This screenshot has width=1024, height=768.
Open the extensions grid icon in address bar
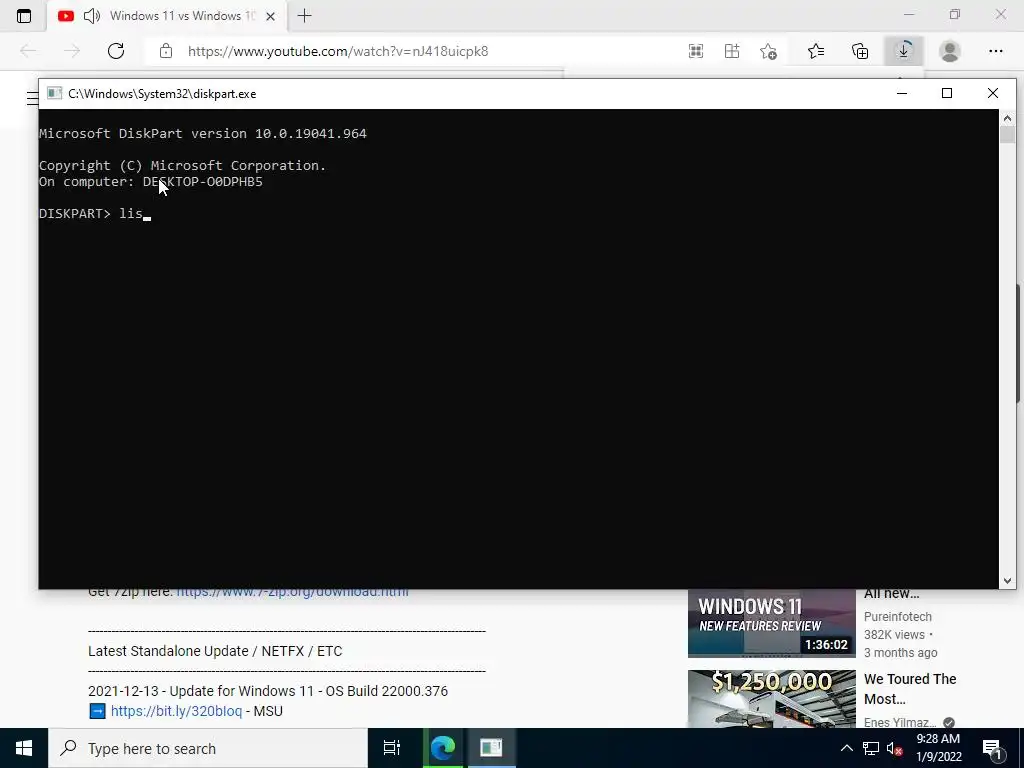[732, 51]
